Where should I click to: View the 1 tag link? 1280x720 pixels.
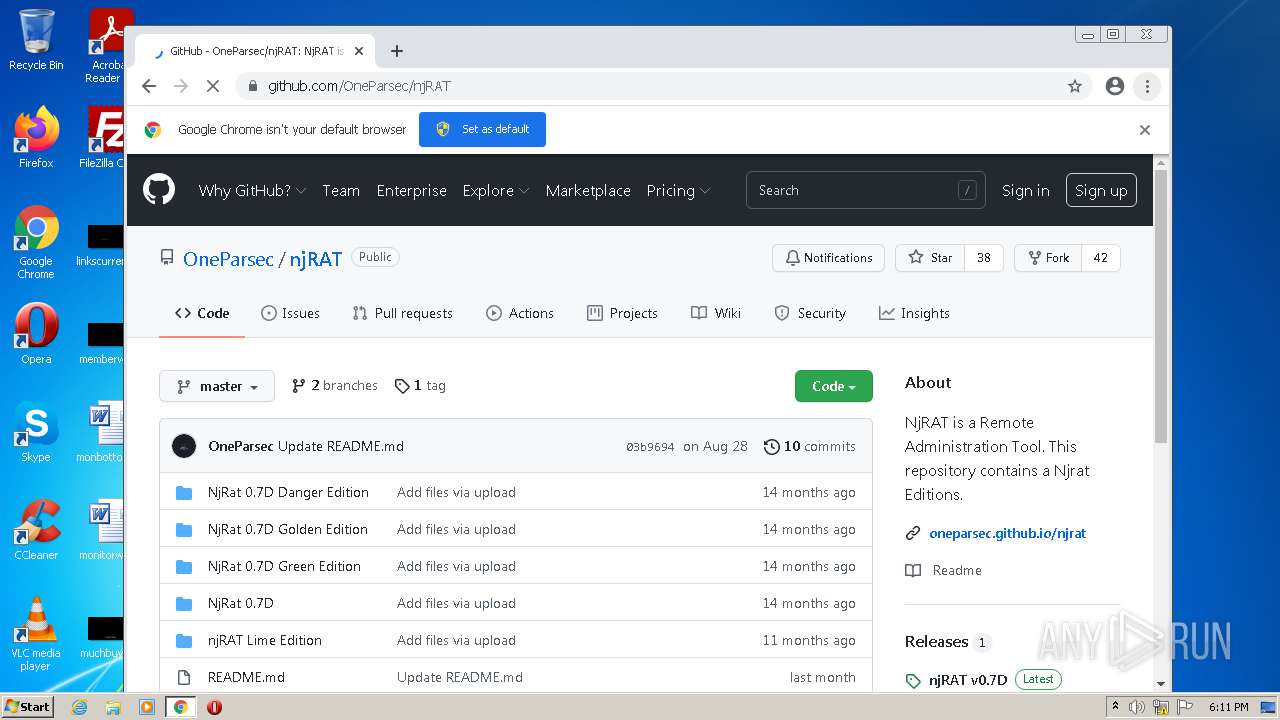[x=420, y=386]
